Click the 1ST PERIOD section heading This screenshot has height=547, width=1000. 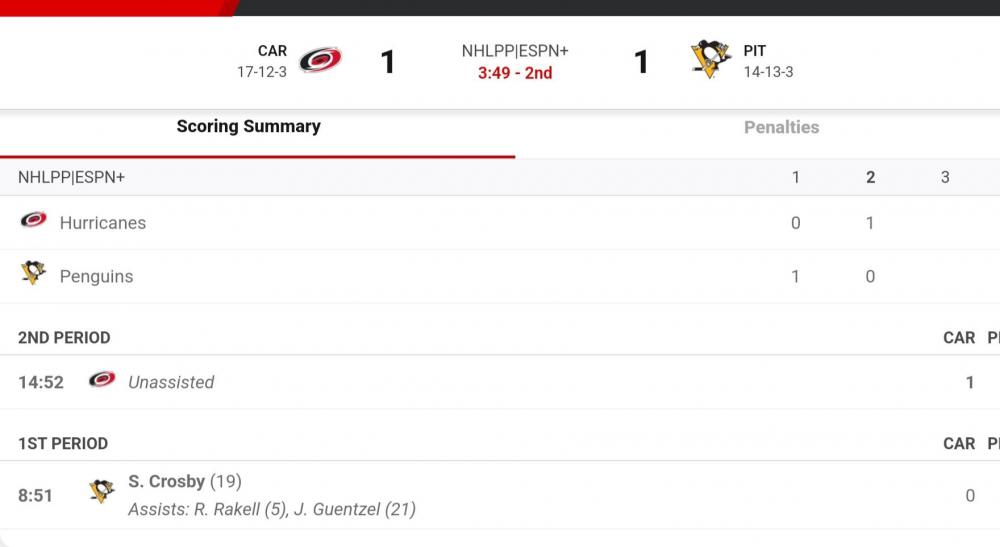pyautogui.click(x=63, y=443)
